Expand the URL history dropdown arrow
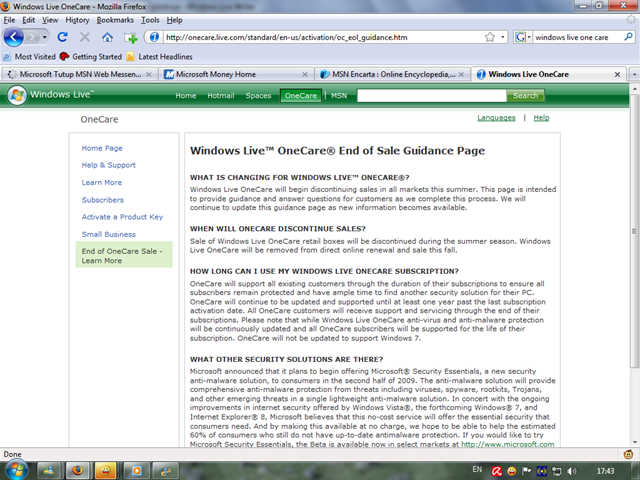The image size is (640, 480). (504, 37)
